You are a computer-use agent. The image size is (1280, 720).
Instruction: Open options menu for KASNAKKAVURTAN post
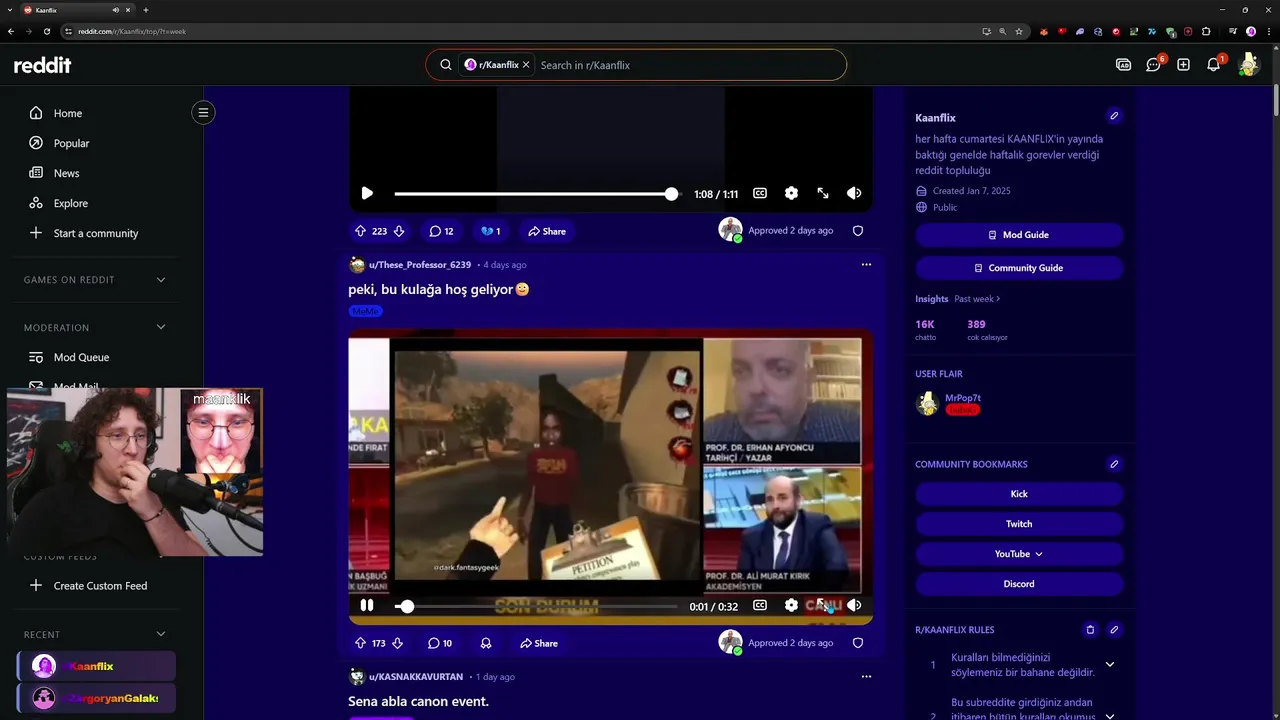tap(866, 677)
